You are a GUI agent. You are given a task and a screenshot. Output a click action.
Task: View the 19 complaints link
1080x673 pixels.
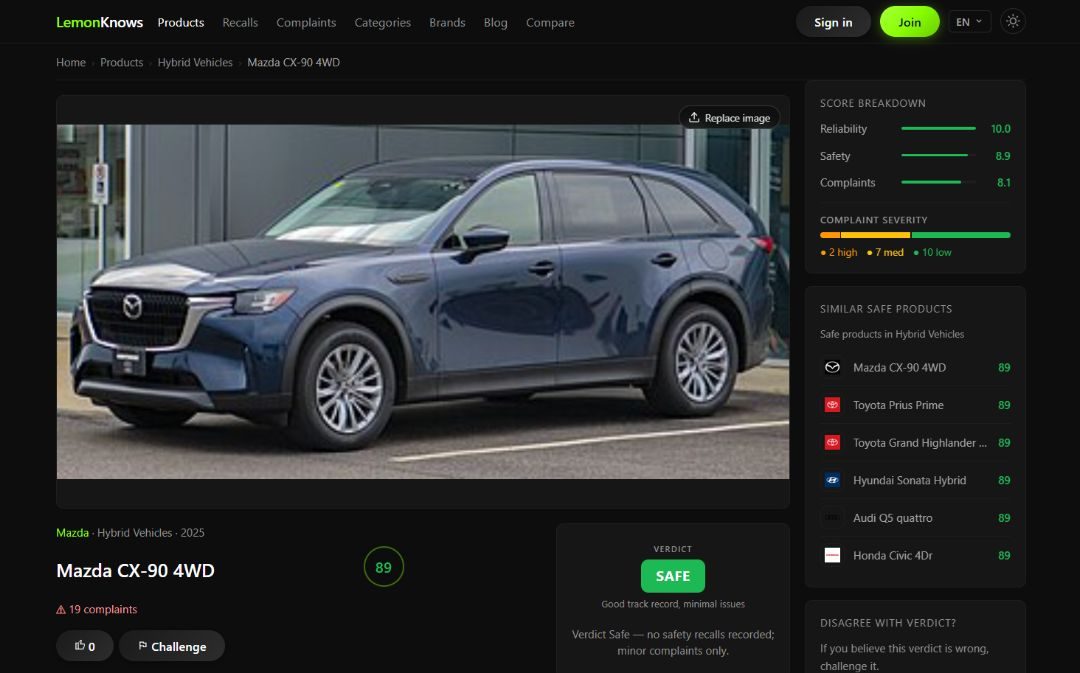click(103, 609)
